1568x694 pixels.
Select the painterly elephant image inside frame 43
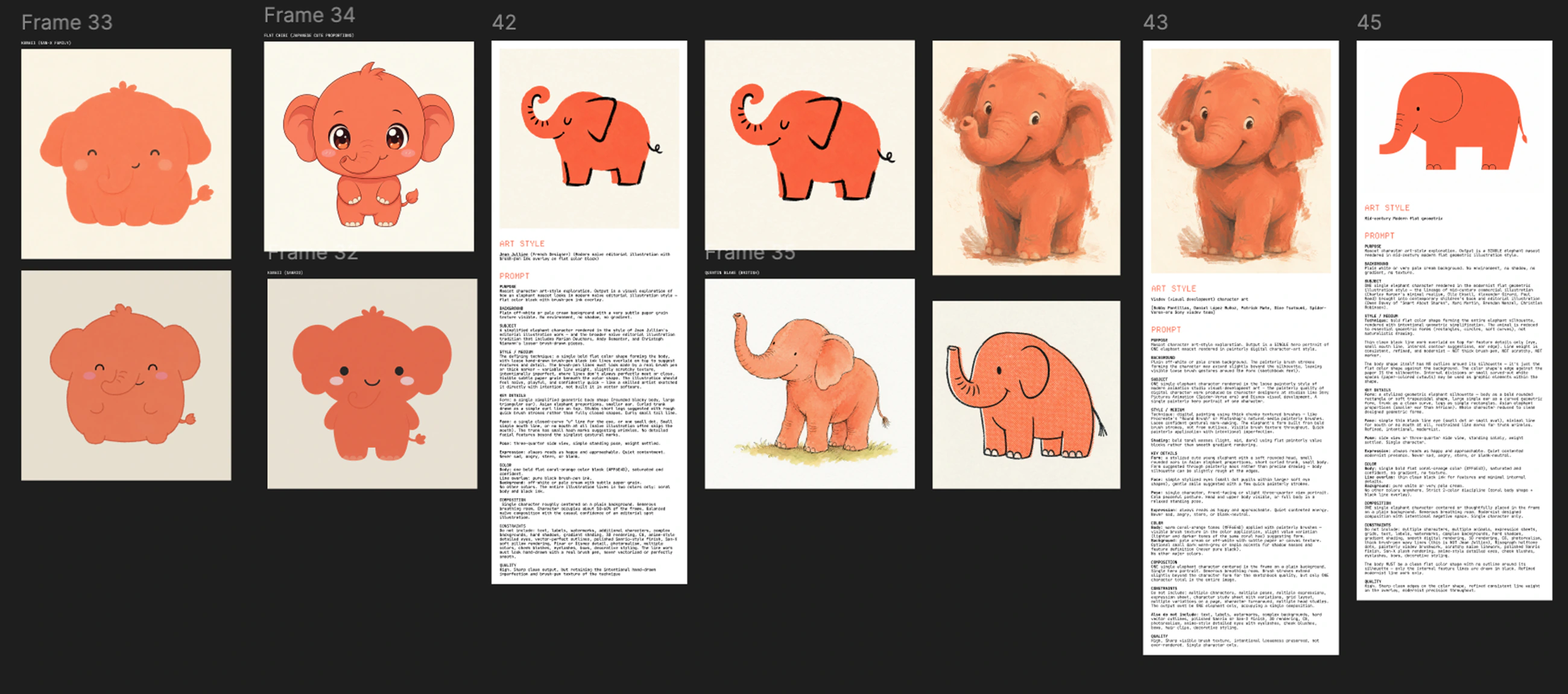tap(1241, 162)
